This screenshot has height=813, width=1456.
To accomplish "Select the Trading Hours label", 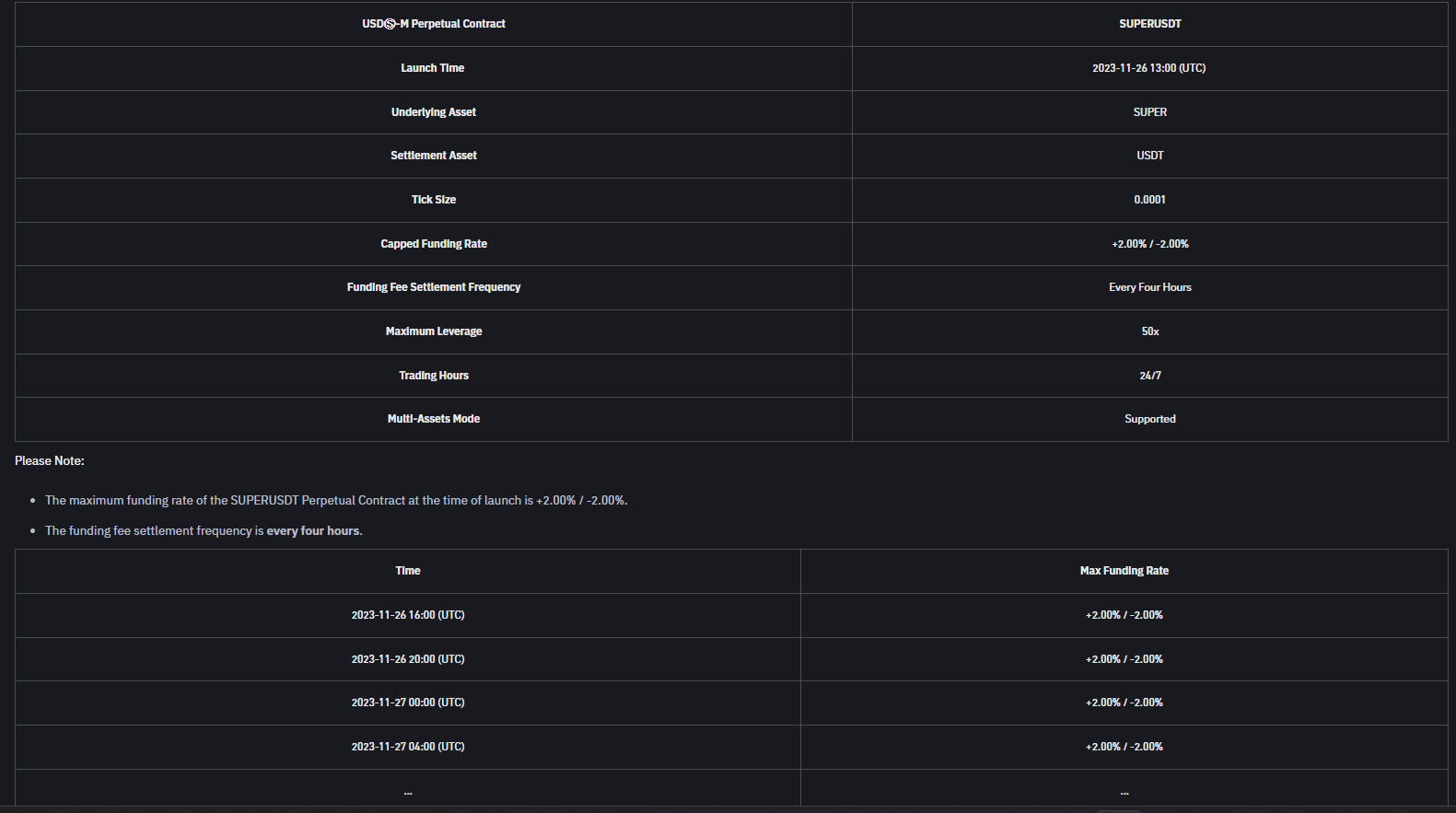I will [x=434, y=376].
